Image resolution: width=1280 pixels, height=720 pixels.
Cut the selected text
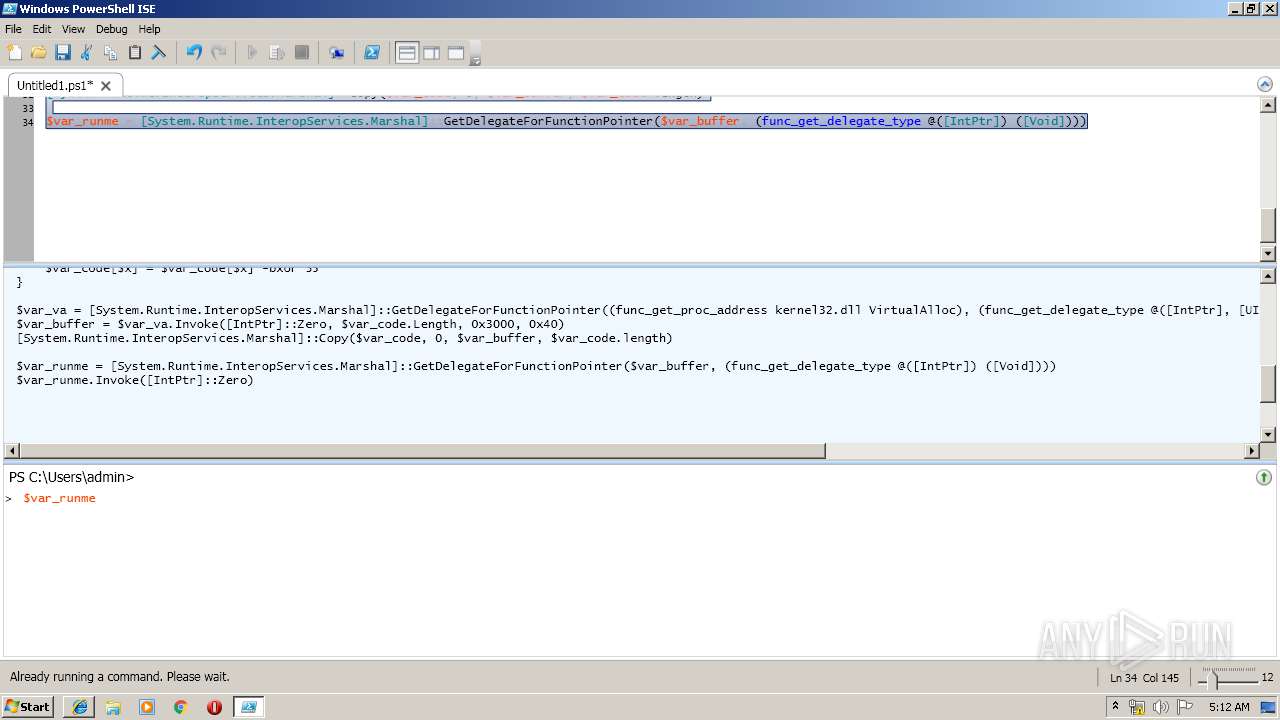[x=86, y=52]
